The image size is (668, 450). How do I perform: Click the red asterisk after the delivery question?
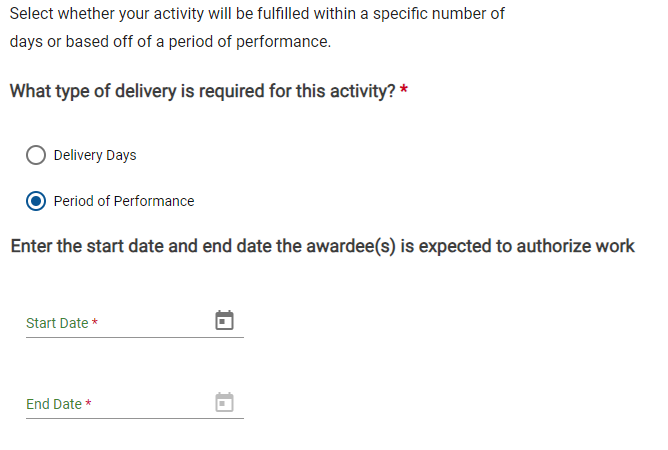coord(404,91)
